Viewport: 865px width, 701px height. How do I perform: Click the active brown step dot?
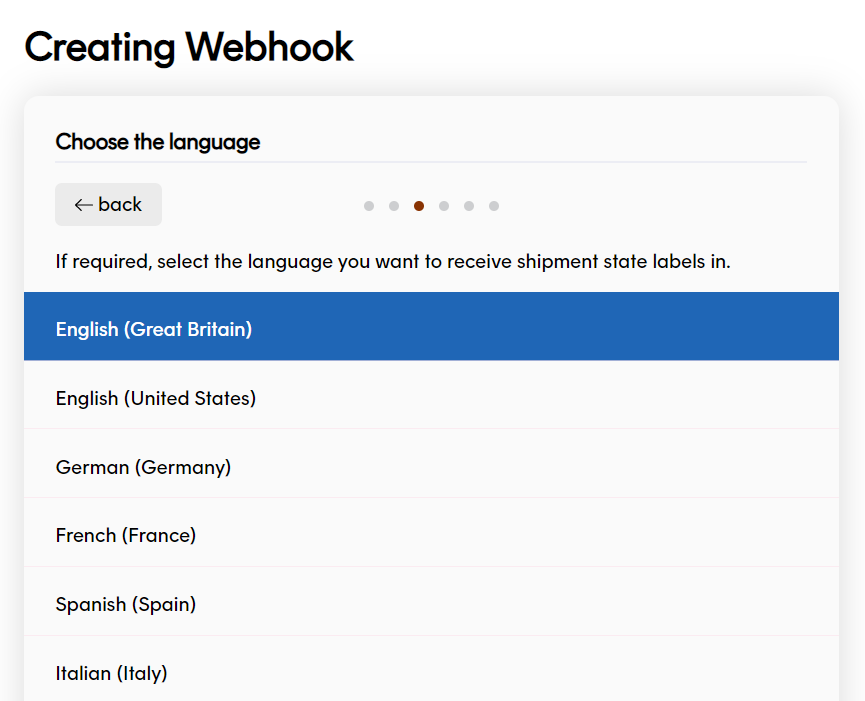click(x=419, y=206)
